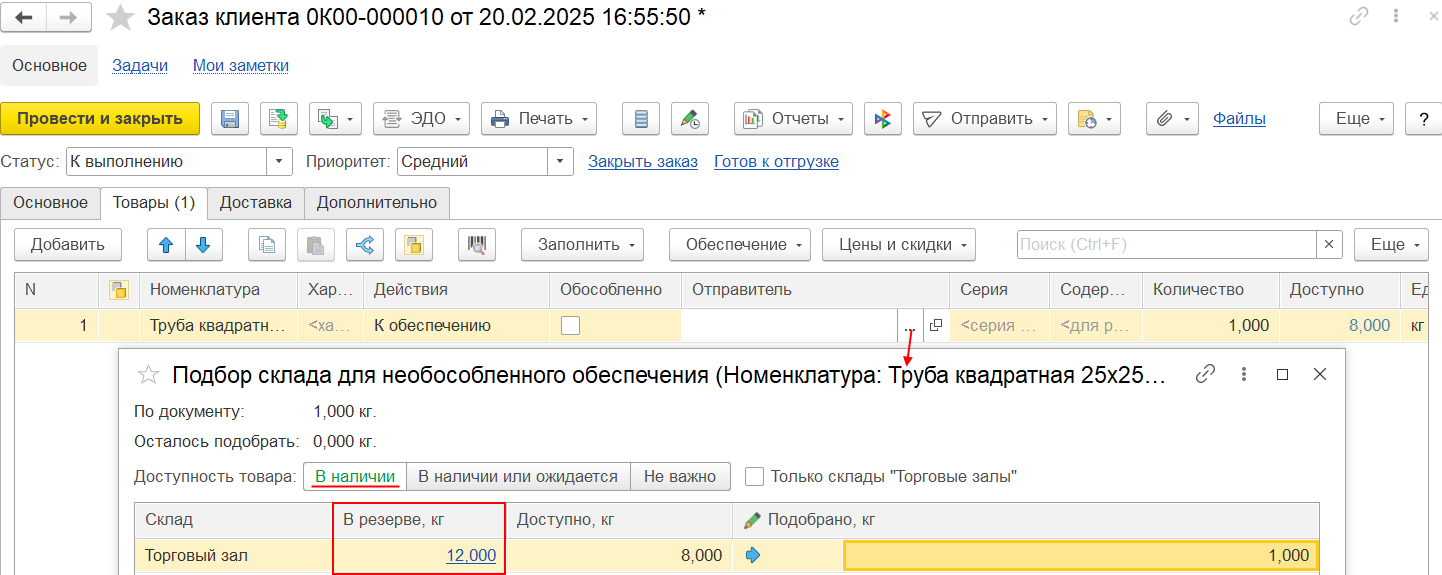Enable Только склады "Торговые залы" checkbox

[x=754, y=476]
